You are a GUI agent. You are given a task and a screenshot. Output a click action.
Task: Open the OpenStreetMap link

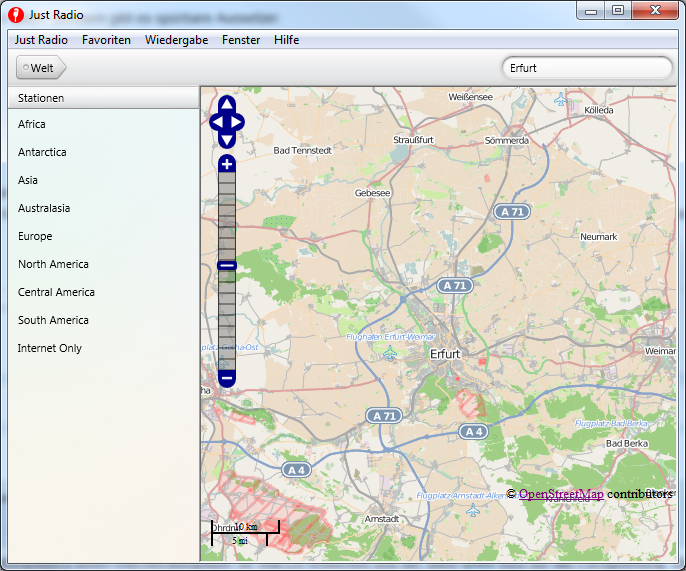point(561,494)
